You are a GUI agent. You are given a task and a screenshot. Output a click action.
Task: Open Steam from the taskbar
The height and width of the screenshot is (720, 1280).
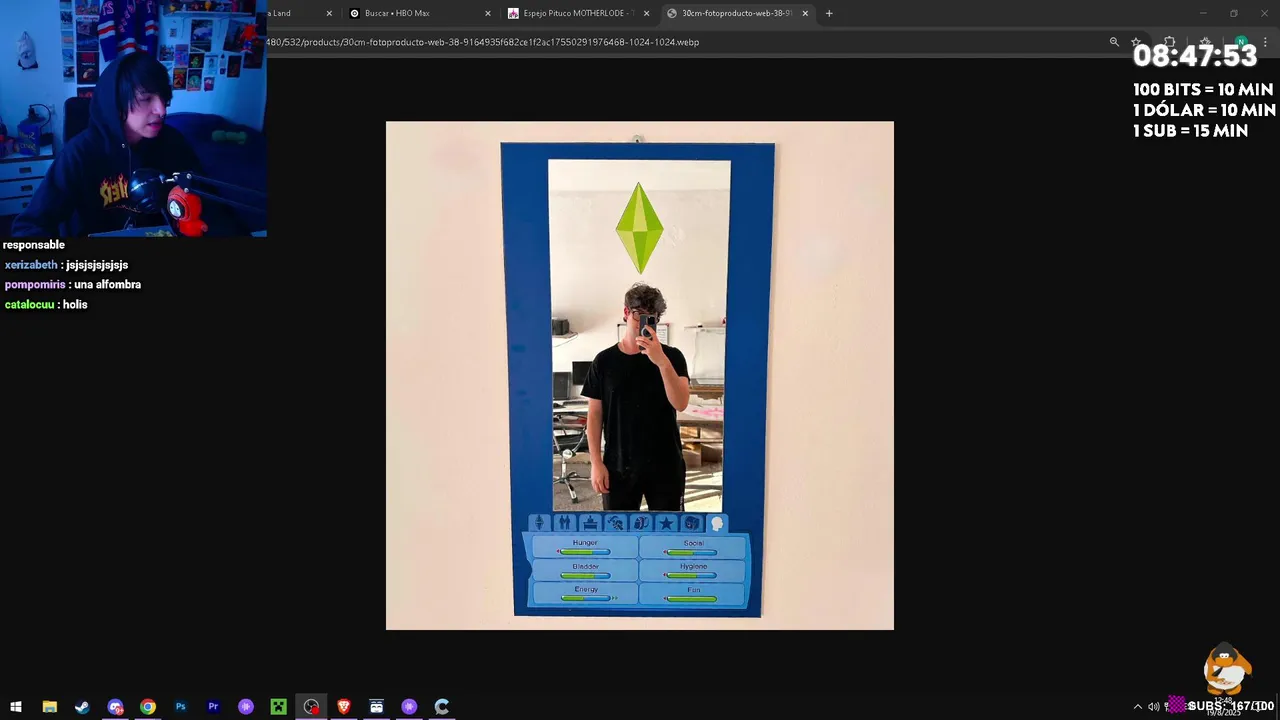click(82, 707)
